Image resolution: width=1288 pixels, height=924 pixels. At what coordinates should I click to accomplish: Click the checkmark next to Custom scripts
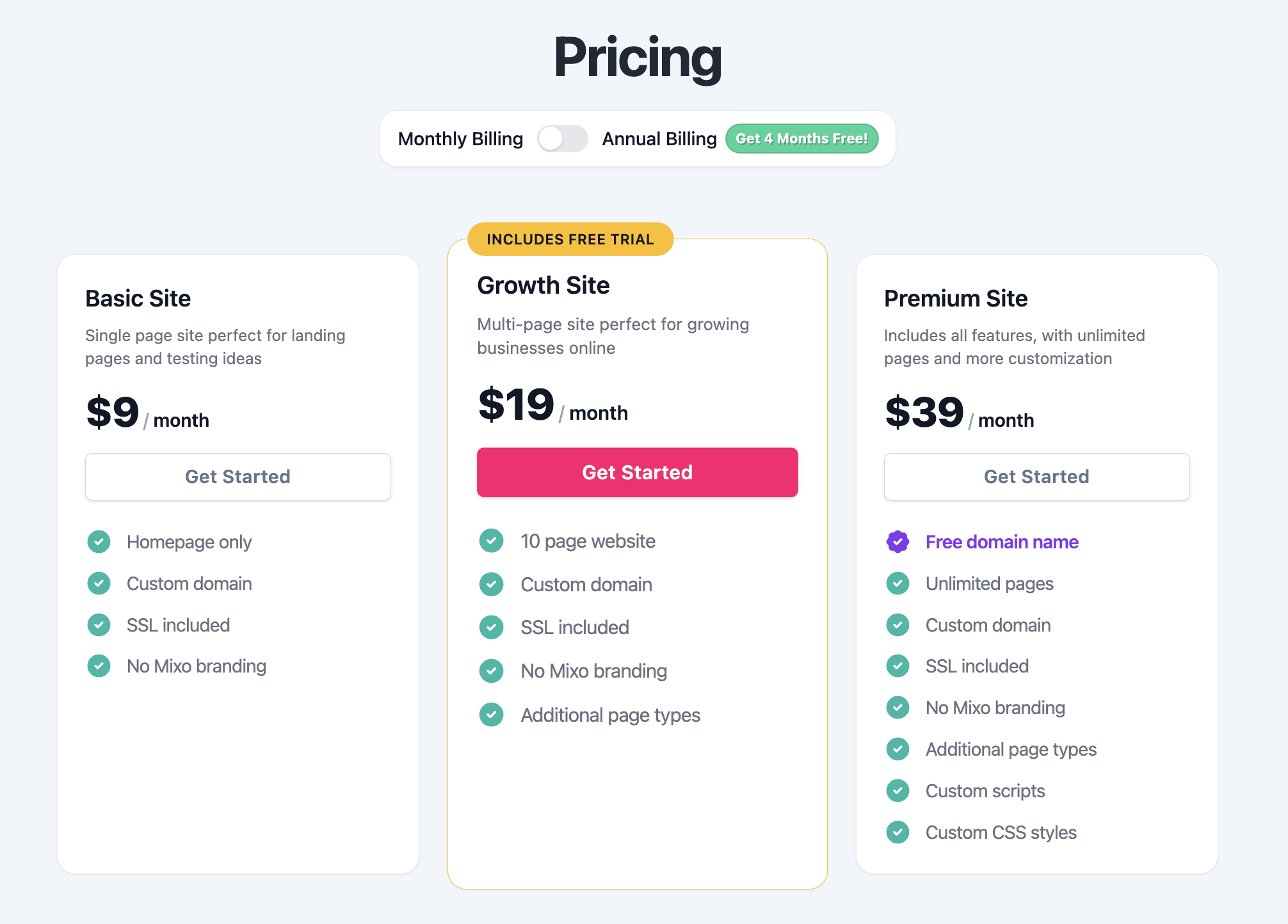(x=898, y=791)
